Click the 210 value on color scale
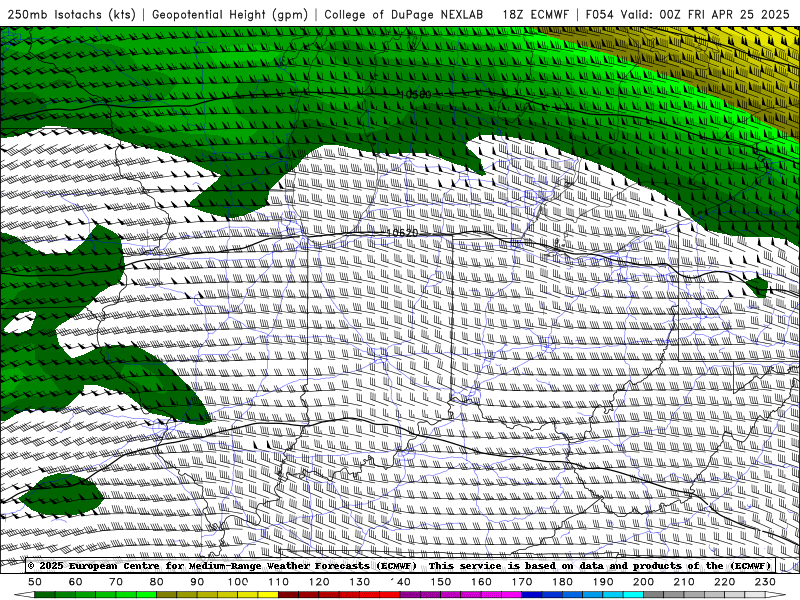The image size is (800, 600). pos(684,582)
